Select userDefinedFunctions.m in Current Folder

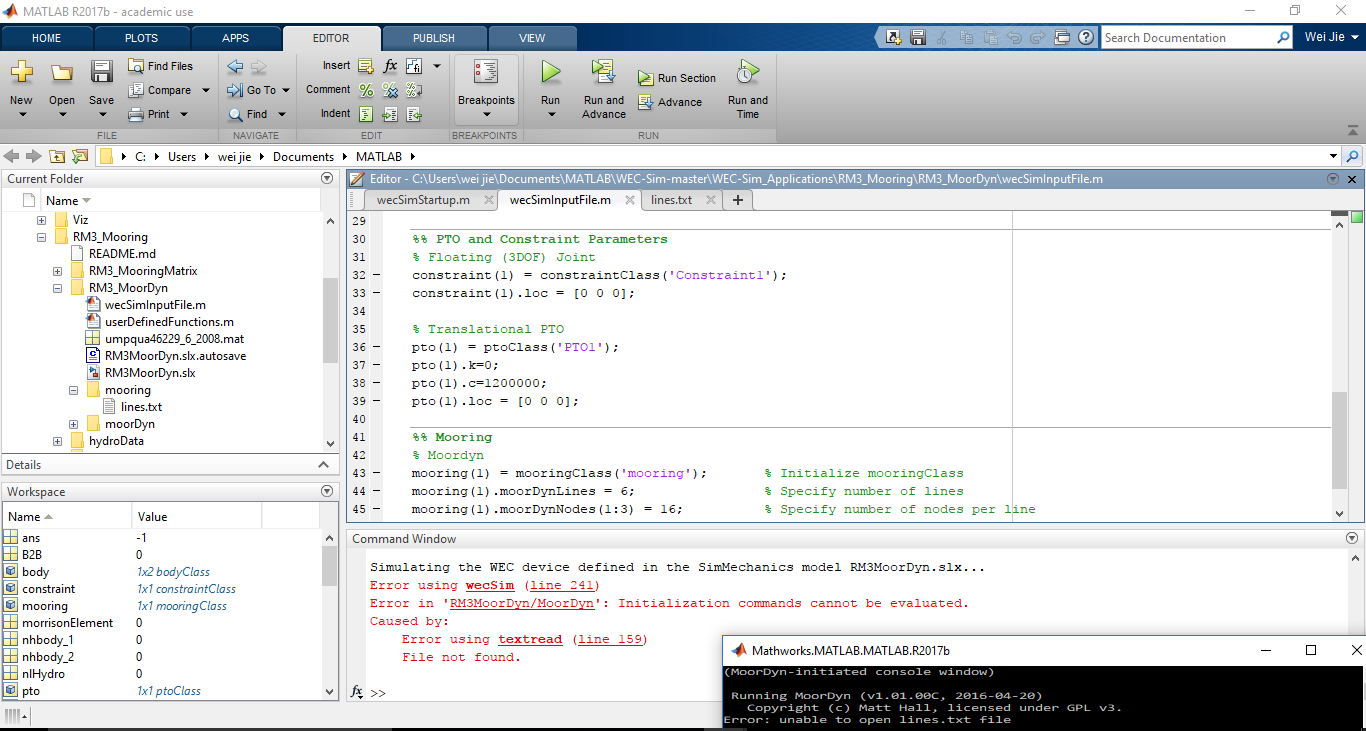click(169, 322)
